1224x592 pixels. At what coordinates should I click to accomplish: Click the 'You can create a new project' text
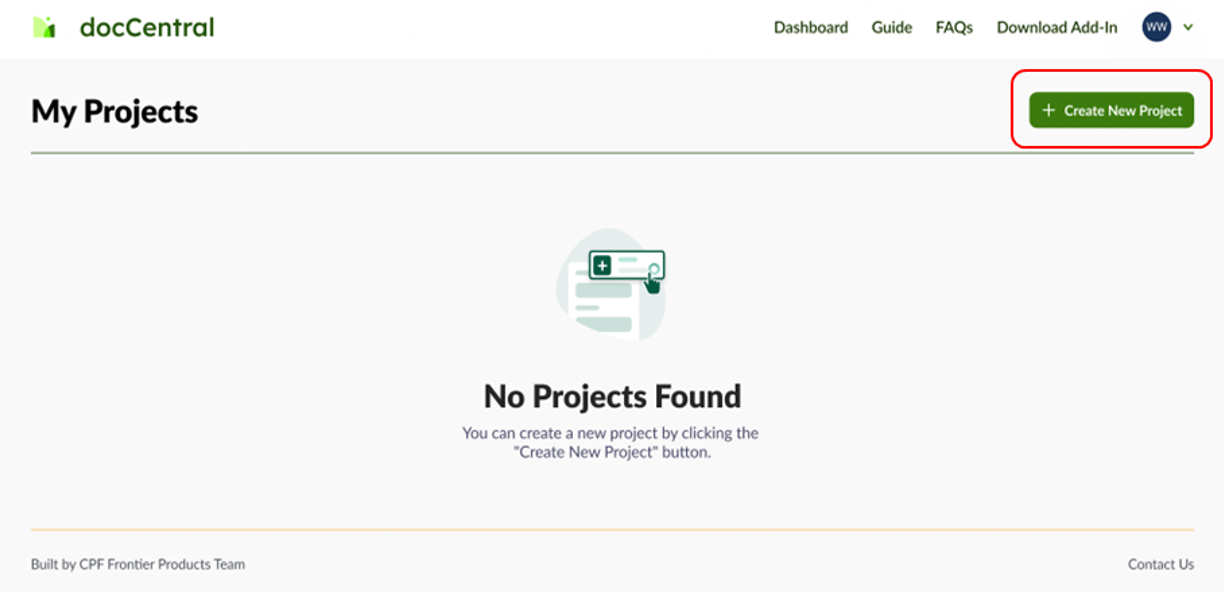click(x=610, y=433)
